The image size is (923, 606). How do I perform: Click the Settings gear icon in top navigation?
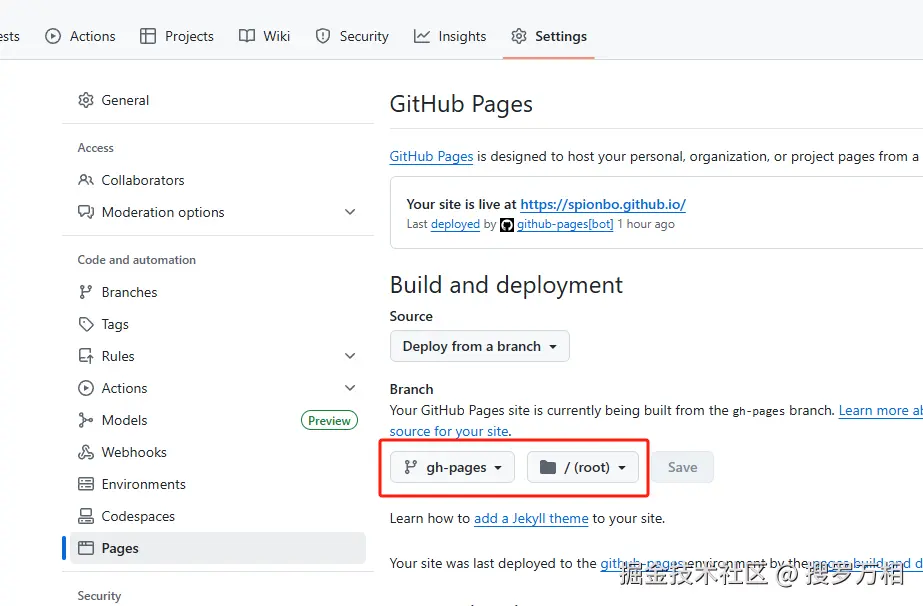pyautogui.click(x=519, y=36)
